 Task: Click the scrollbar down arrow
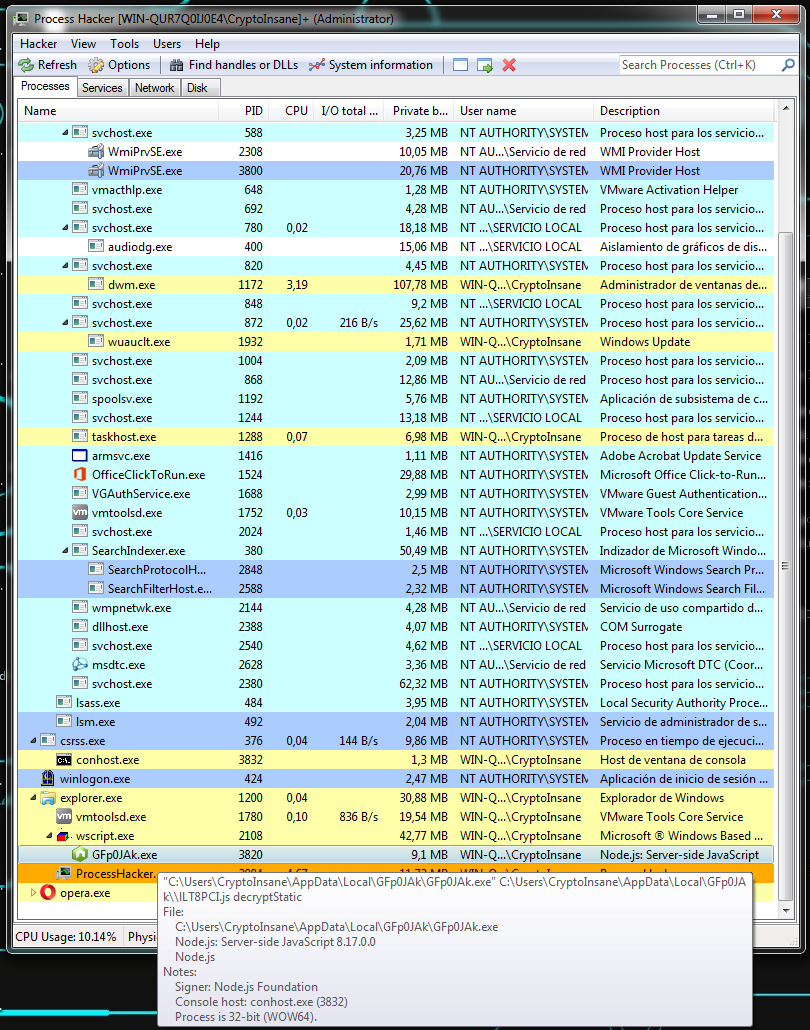click(x=786, y=910)
